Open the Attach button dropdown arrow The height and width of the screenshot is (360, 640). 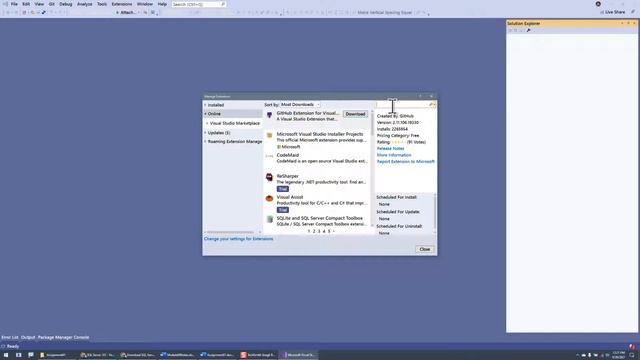(139, 13)
